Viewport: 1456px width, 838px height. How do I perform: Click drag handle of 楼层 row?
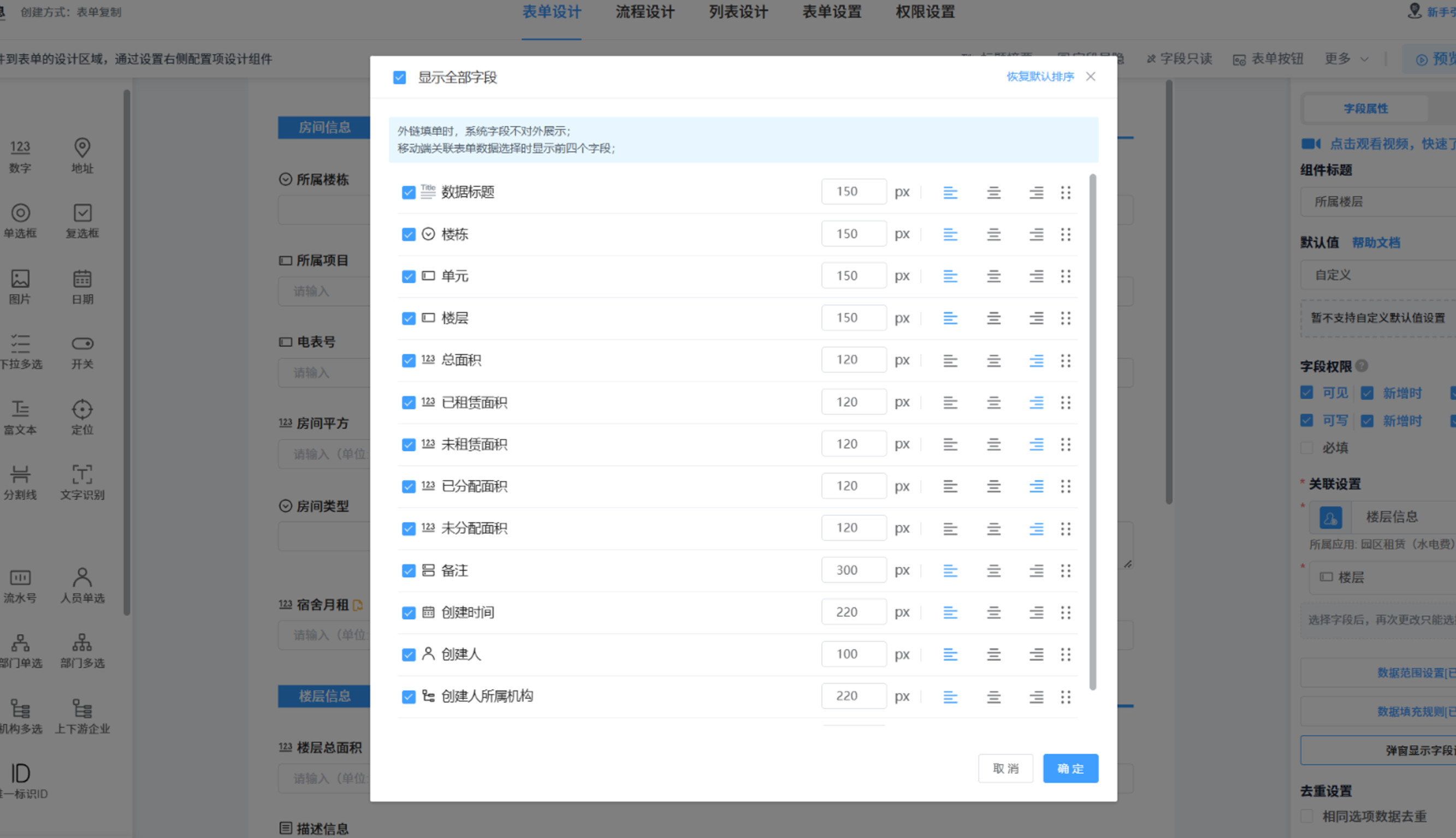[1066, 318]
